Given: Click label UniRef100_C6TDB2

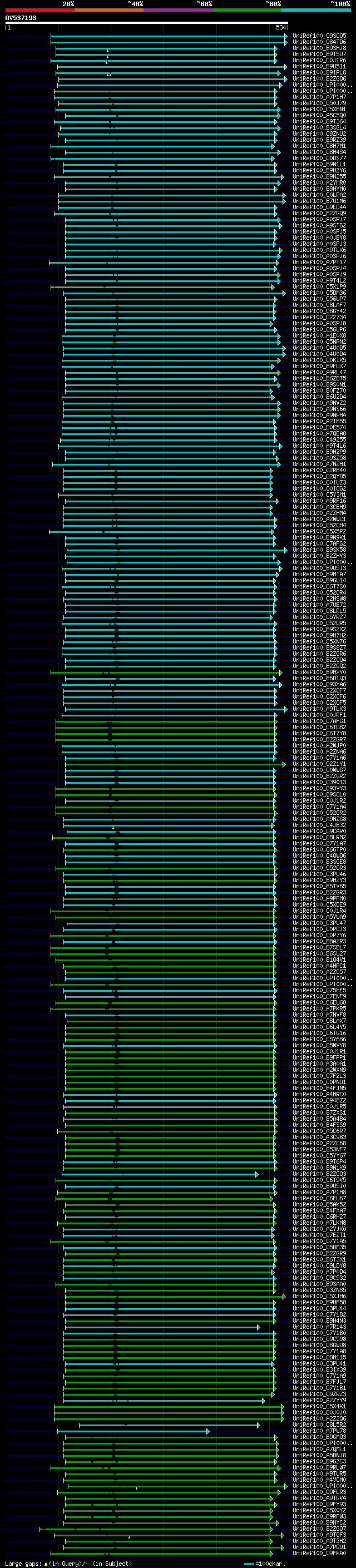Looking at the screenshot, I should click(x=319, y=727).
